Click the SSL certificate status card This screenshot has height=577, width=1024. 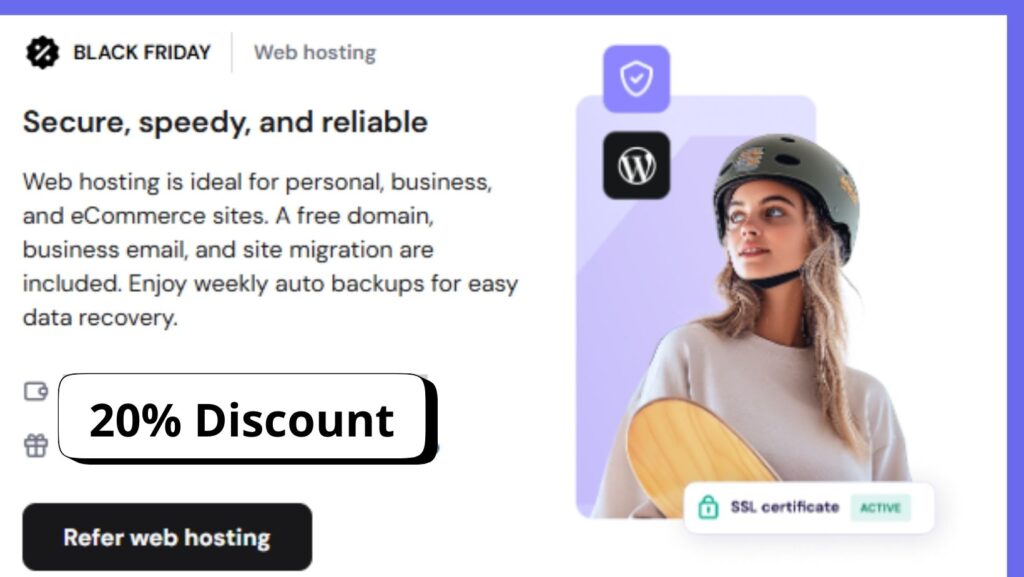click(x=808, y=508)
